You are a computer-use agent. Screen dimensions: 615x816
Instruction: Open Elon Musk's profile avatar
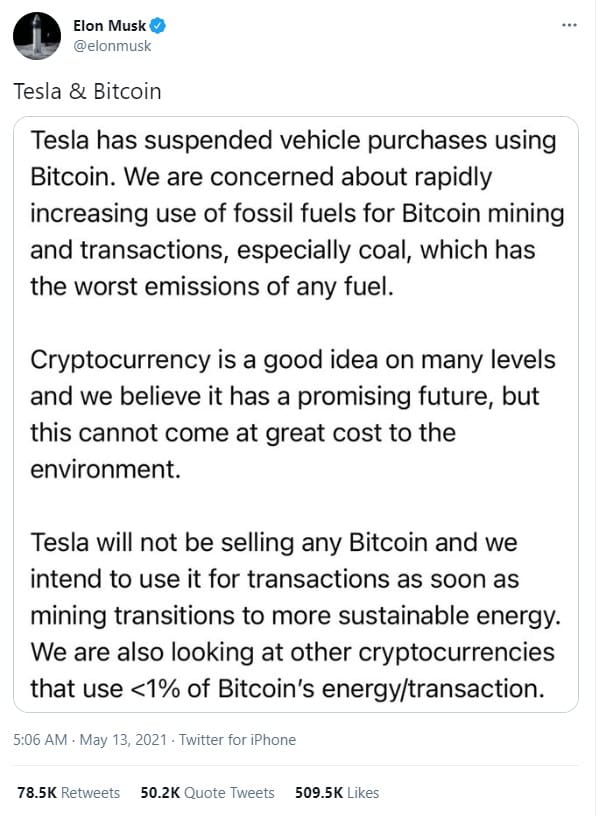tap(37, 36)
